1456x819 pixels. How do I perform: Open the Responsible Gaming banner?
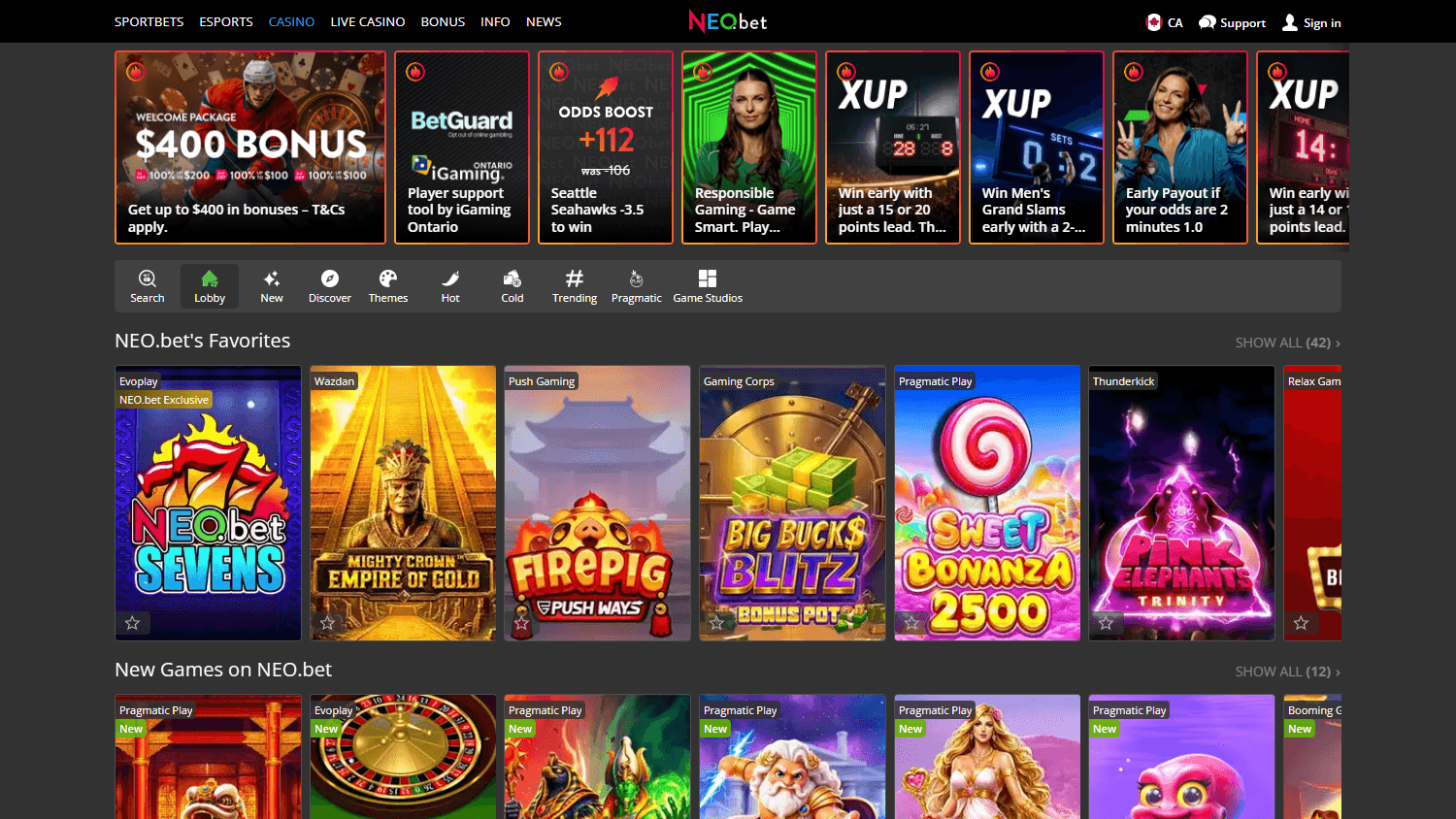pyautogui.click(x=749, y=147)
